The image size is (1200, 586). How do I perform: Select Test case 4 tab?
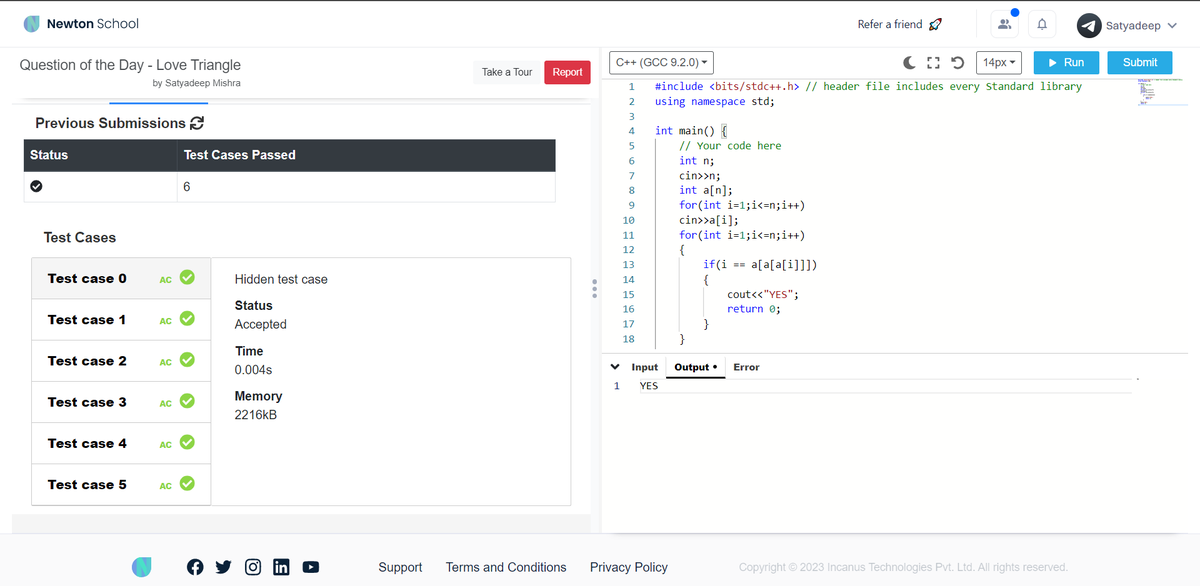click(x=122, y=443)
